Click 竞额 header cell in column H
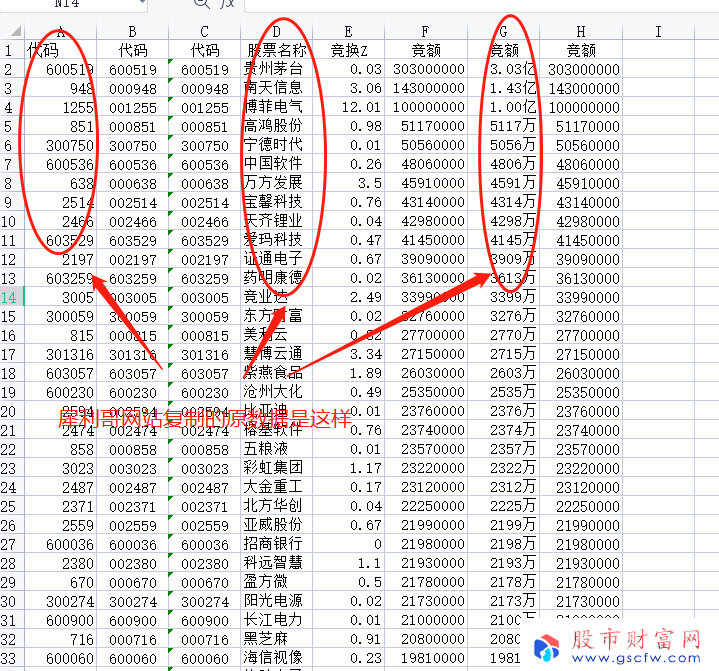The image size is (719, 671). pos(581,50)
